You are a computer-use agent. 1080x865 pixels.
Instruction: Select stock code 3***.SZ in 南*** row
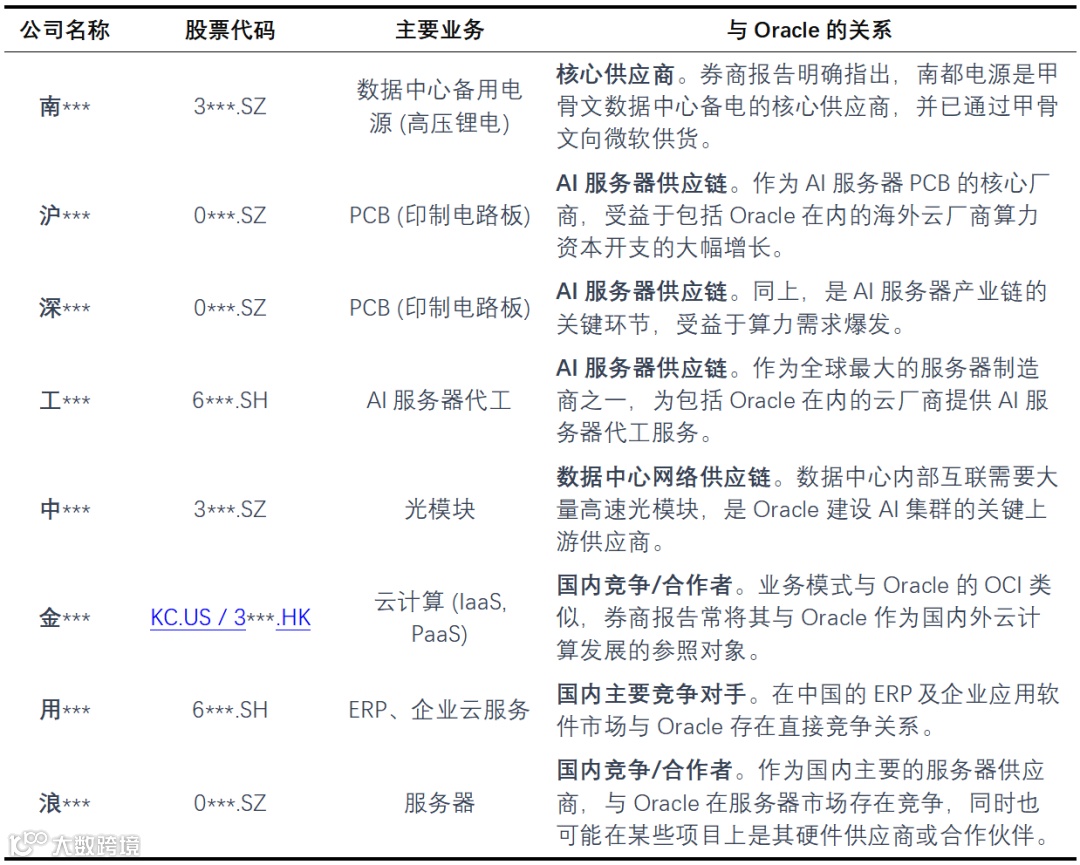pos(229,107)
